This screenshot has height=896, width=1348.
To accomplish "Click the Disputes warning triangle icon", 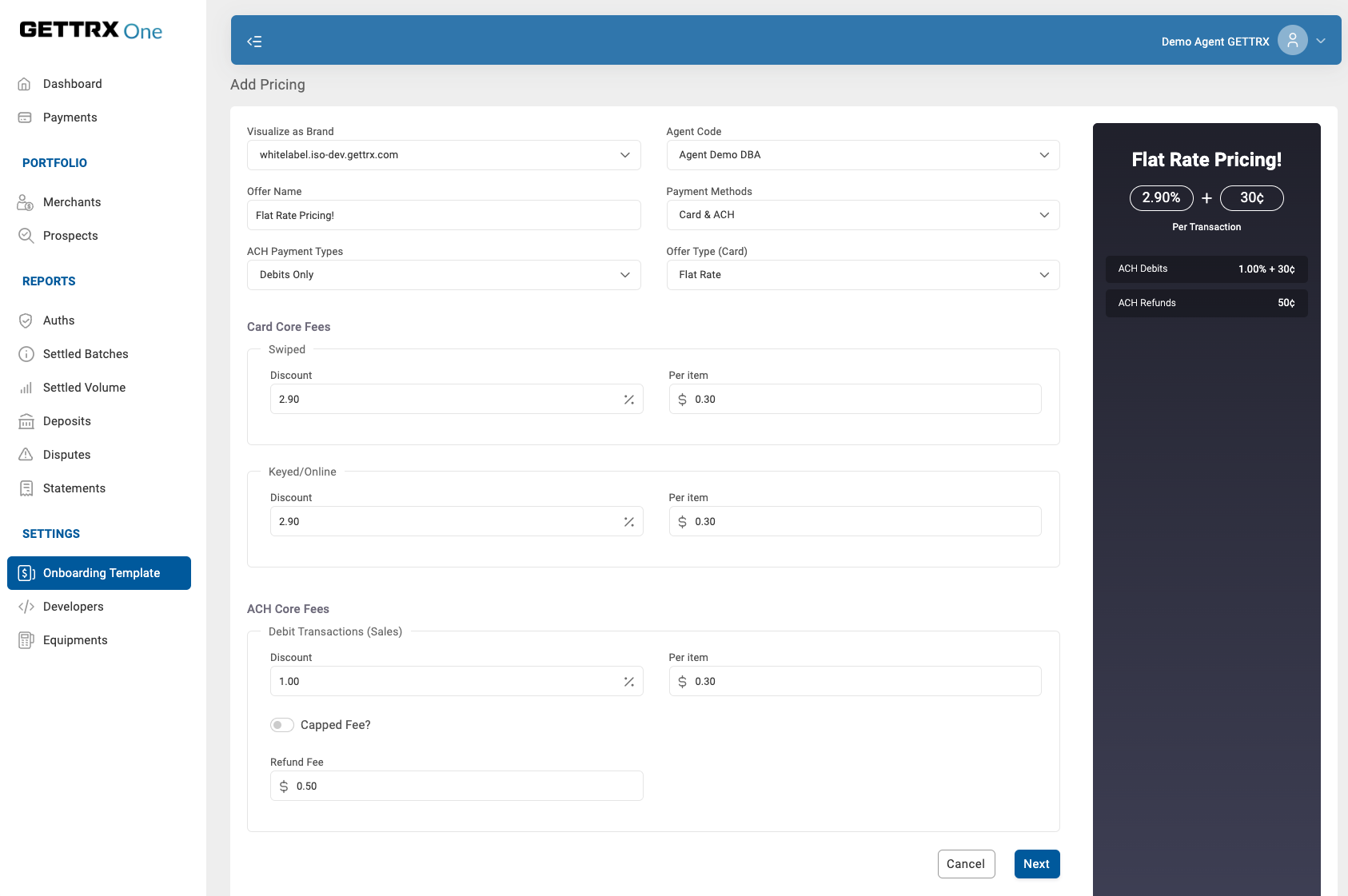I will [26, 455].
